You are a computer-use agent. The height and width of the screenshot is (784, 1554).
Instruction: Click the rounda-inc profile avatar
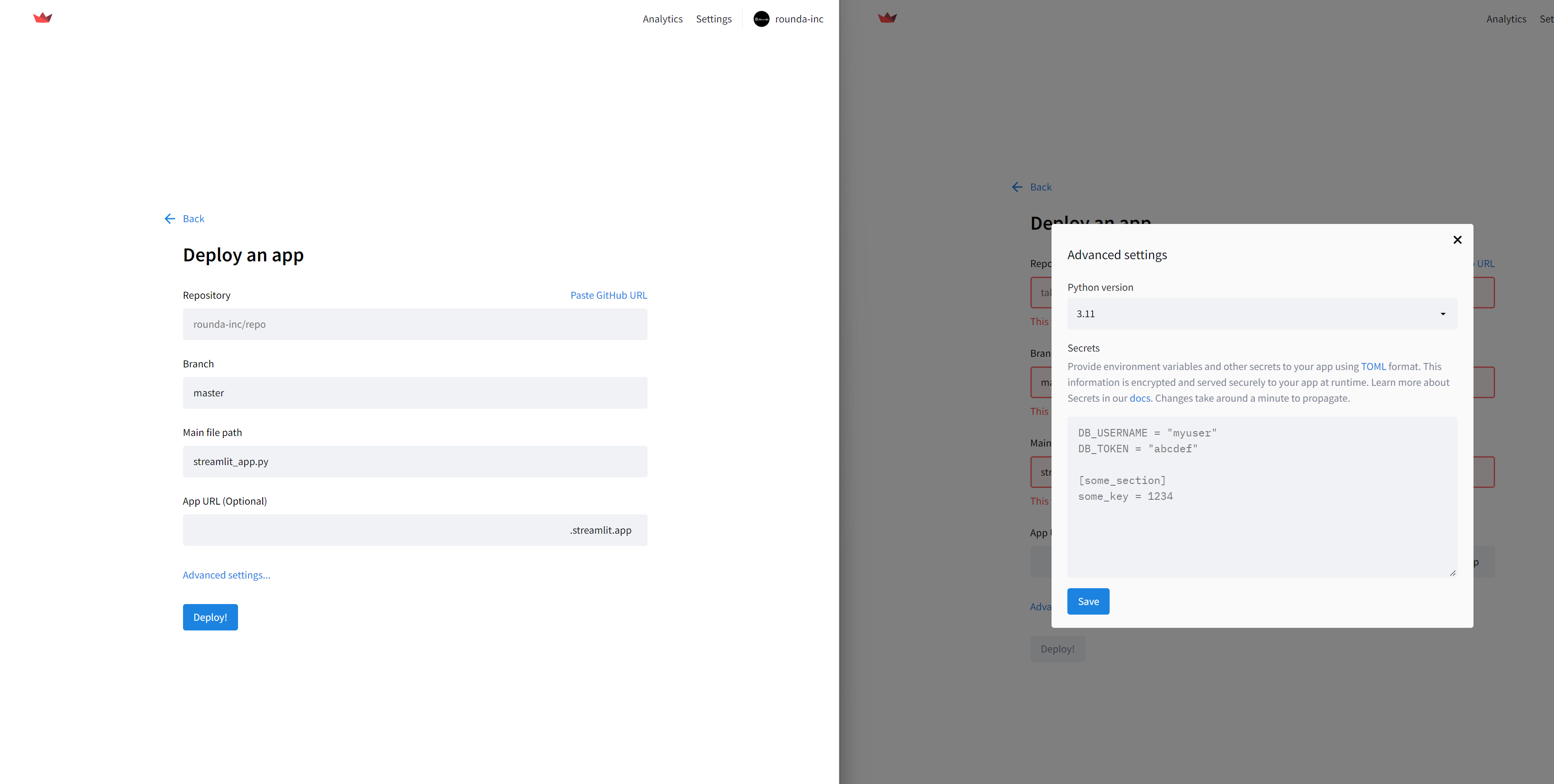click(x=761, y=19)
